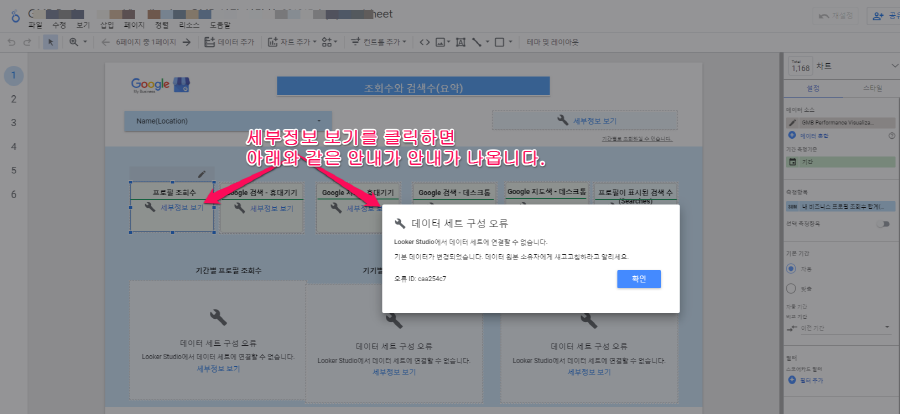Click the Google My Business logo
Image resolution: width=900 pixels, height=414 pixels.
coord(160,85)
